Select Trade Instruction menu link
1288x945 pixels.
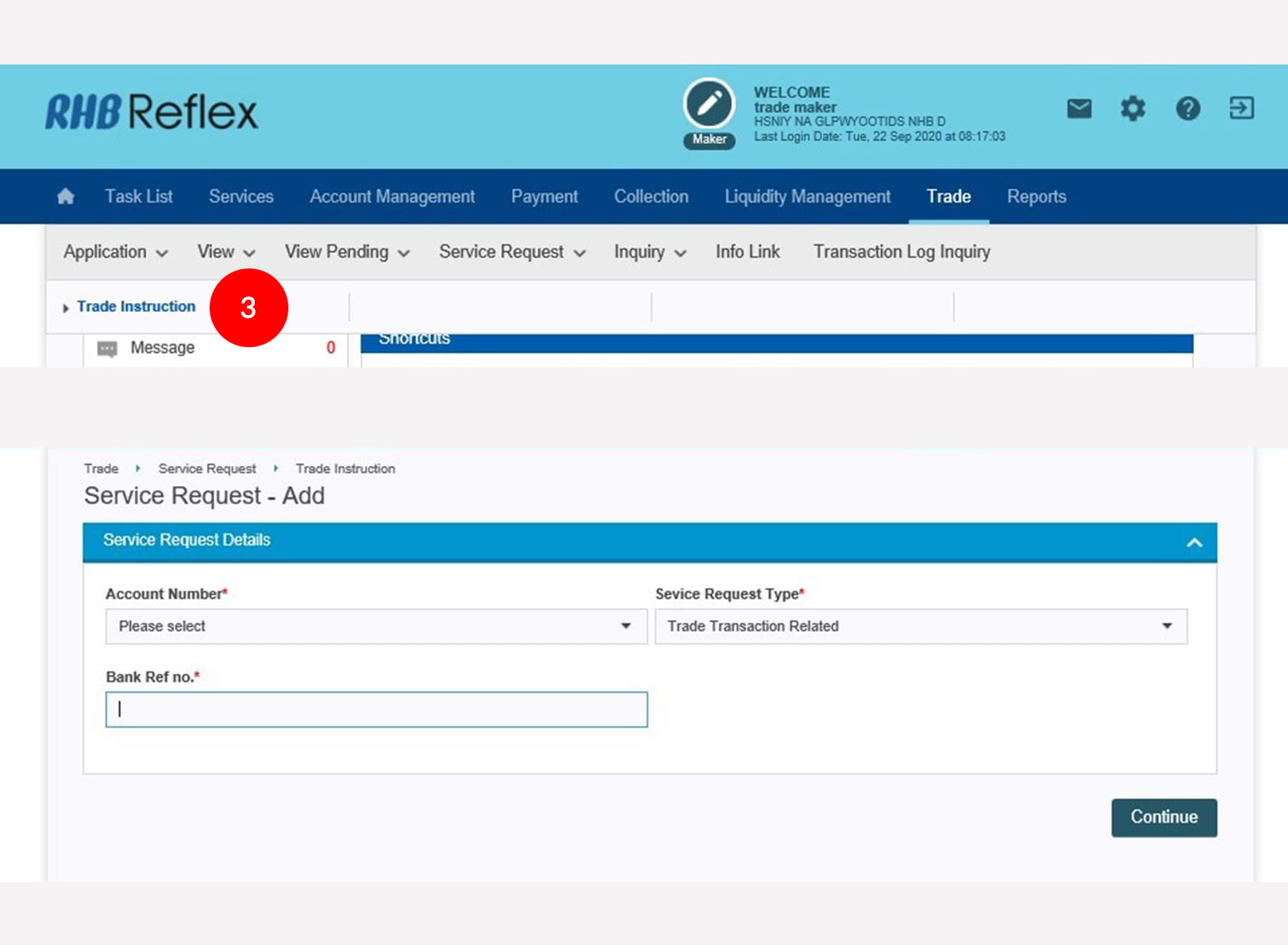point(136,306)
